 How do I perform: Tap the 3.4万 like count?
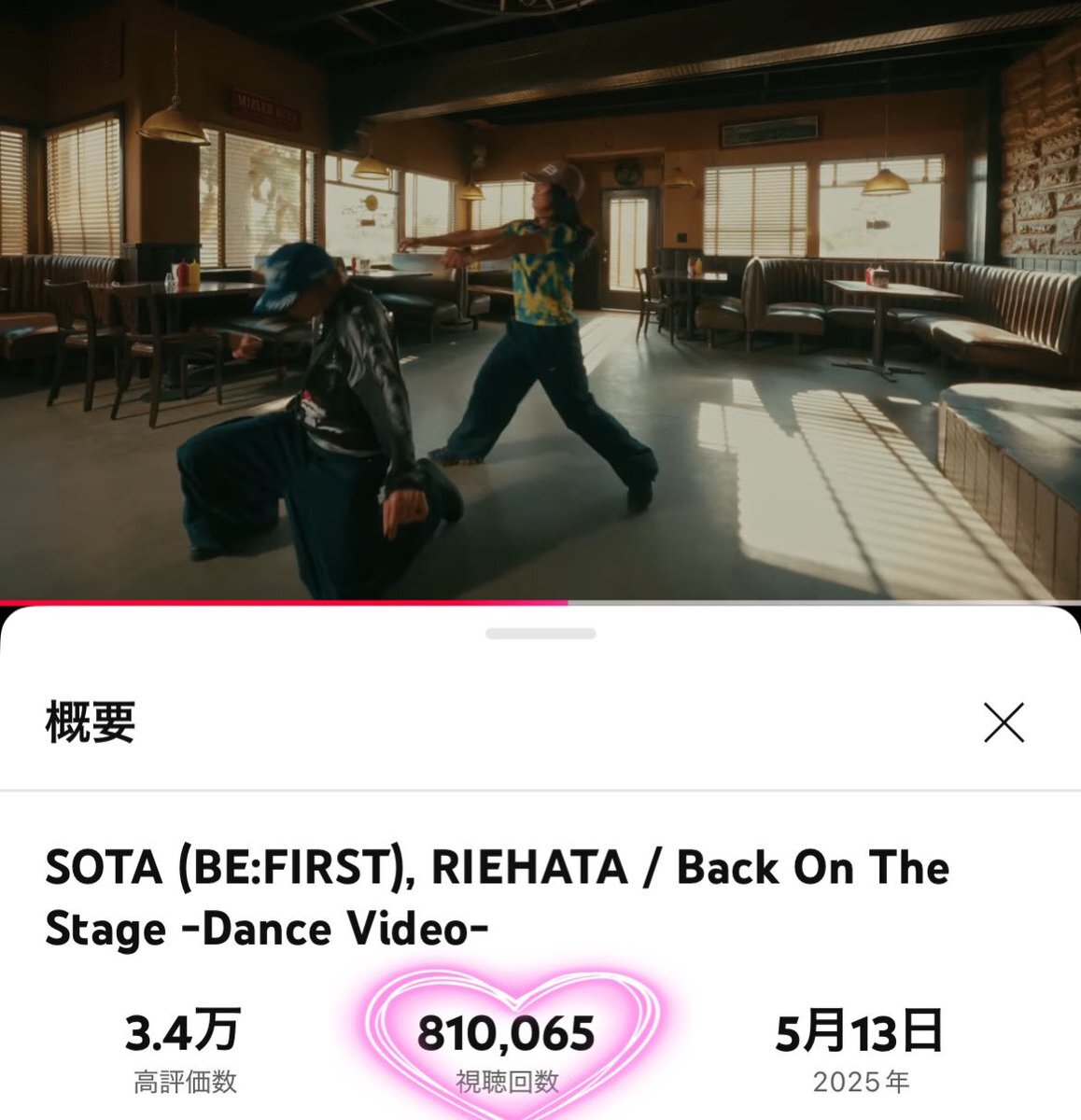point(184,1030)
